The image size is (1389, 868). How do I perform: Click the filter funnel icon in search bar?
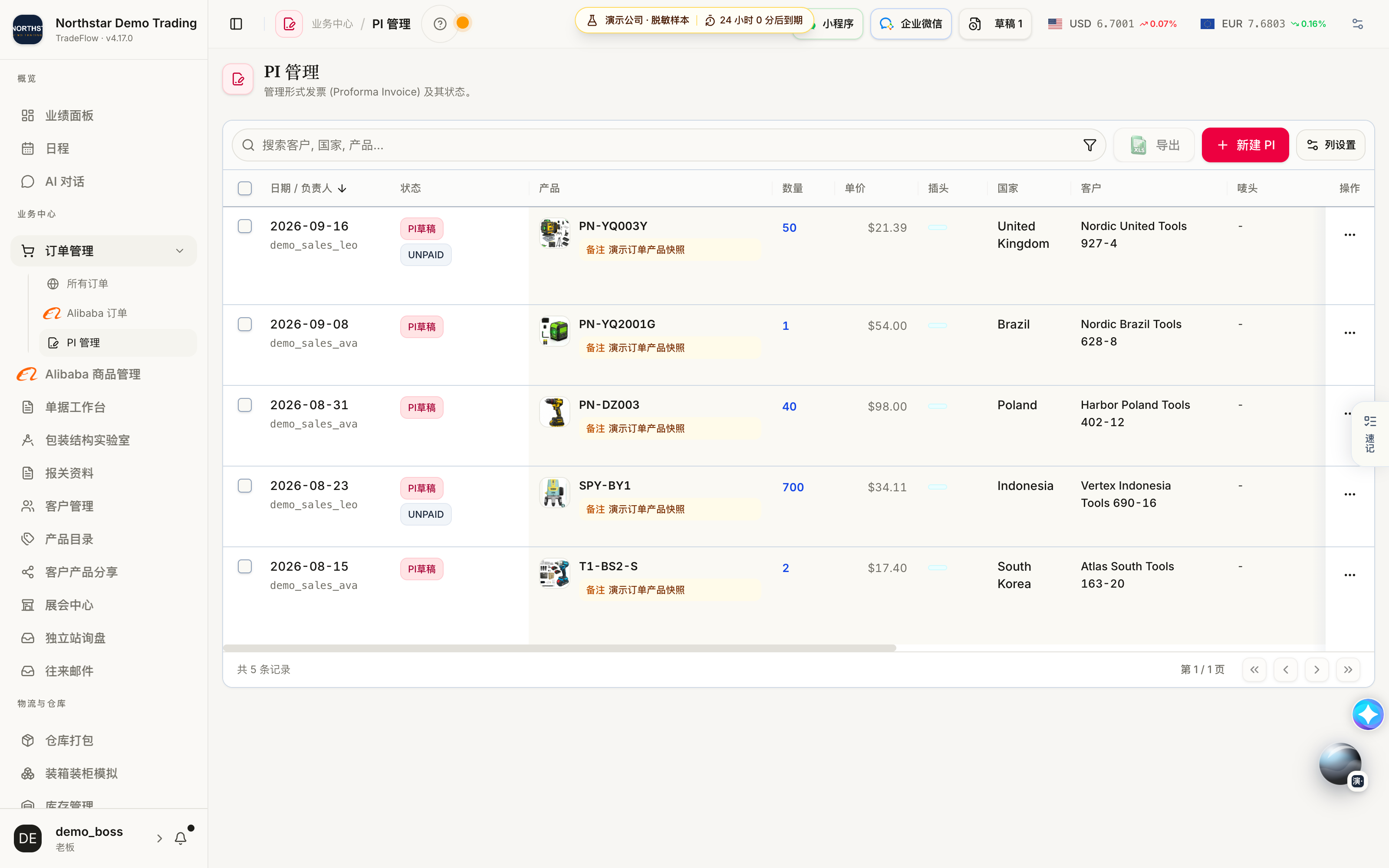click(x=1089, y=145)
